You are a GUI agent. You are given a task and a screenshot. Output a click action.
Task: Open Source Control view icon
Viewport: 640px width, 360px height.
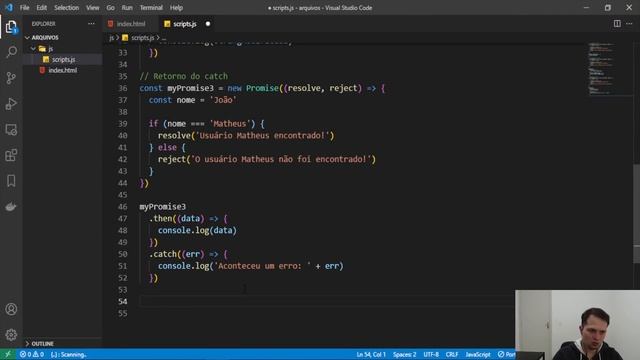[x=11, y=78]
